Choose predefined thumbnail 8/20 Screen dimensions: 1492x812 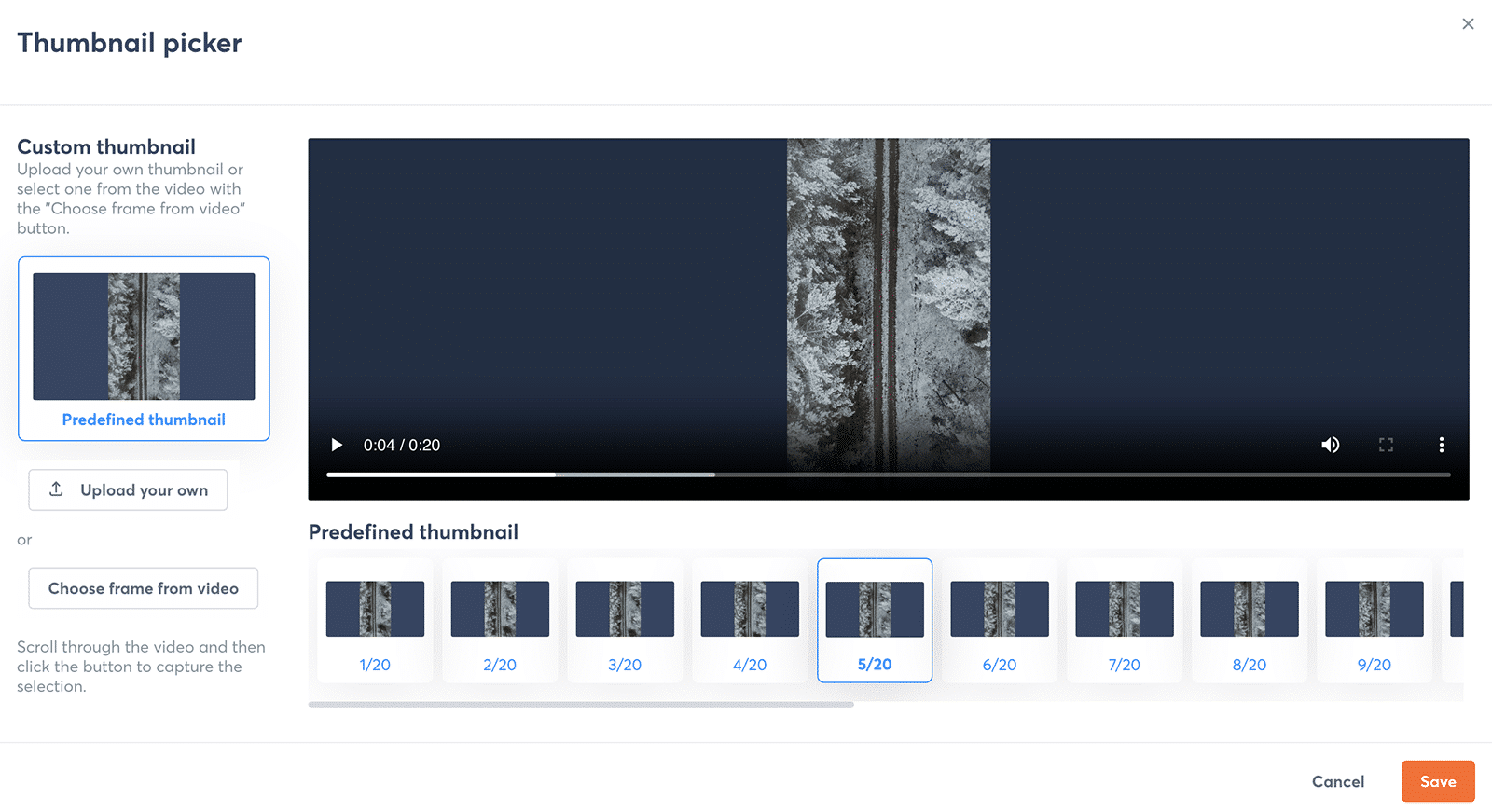(x=1250, y=620)
